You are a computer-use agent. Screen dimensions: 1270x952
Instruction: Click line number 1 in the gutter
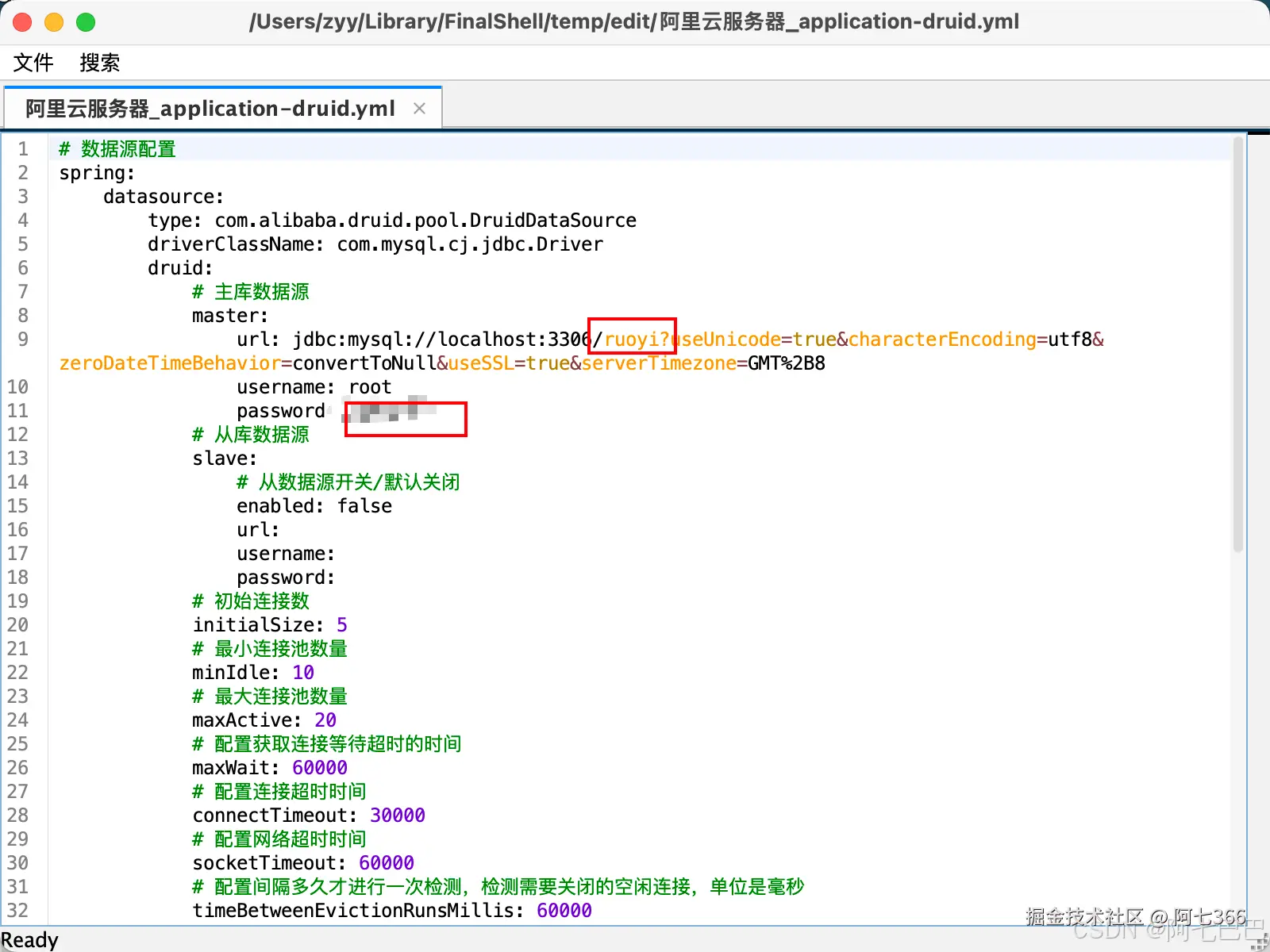(23, 149)
